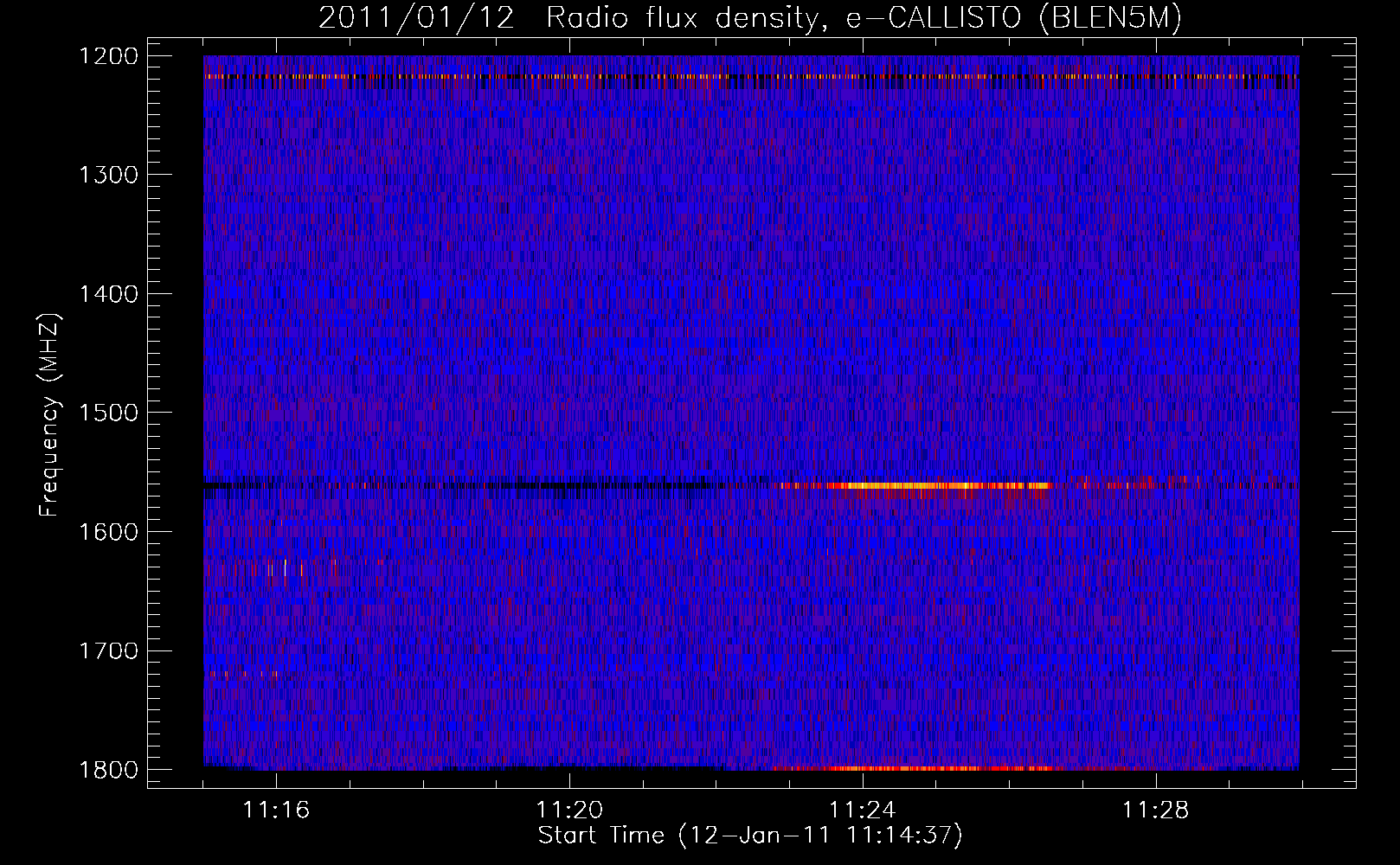Image resolution: width=1400 pixels, height=865 pixels.
Task: Select the 1500 frequency tick label
Action: pos(109,413)
